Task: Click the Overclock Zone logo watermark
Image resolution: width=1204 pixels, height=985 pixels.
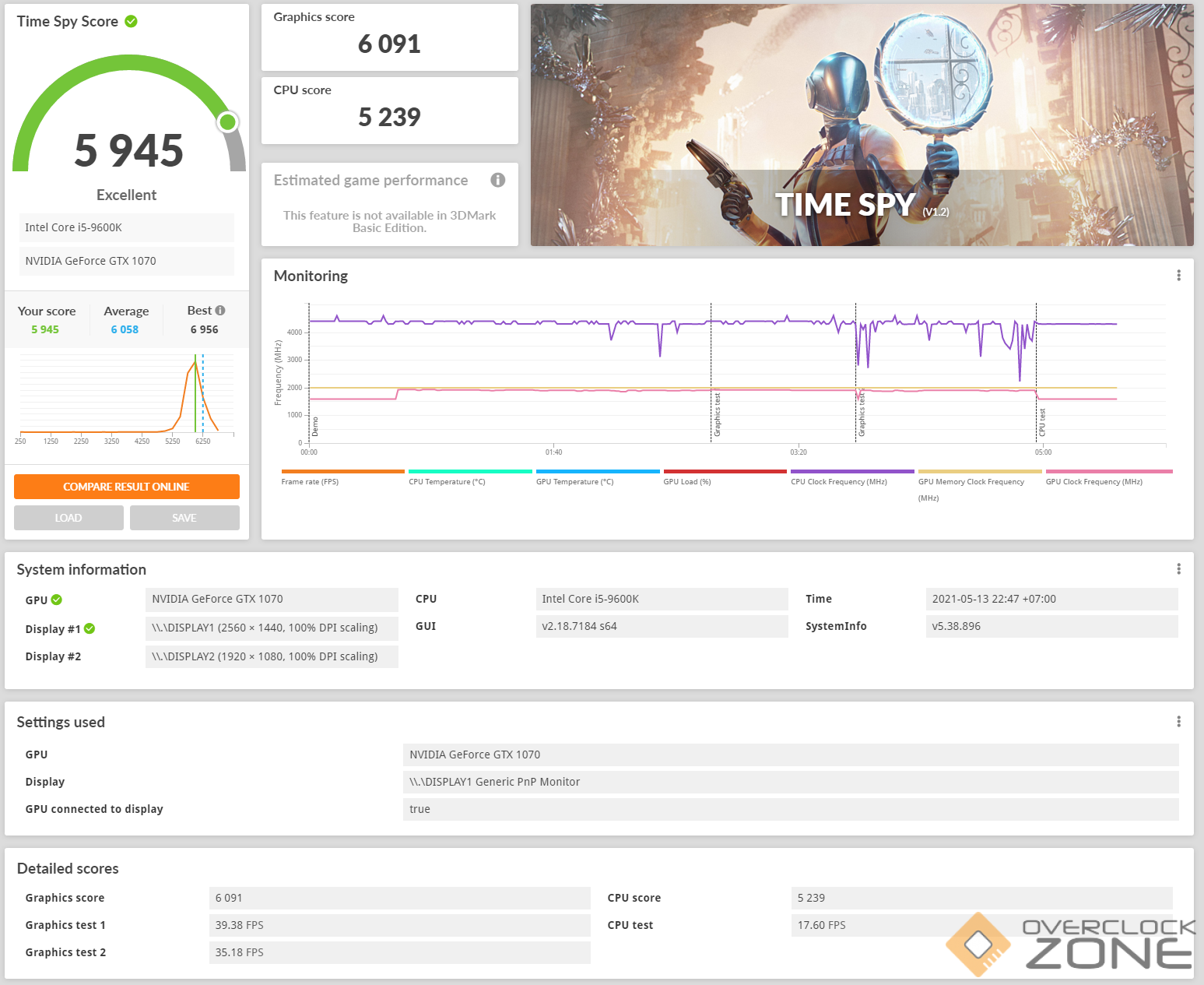Action: (1070, 945)
